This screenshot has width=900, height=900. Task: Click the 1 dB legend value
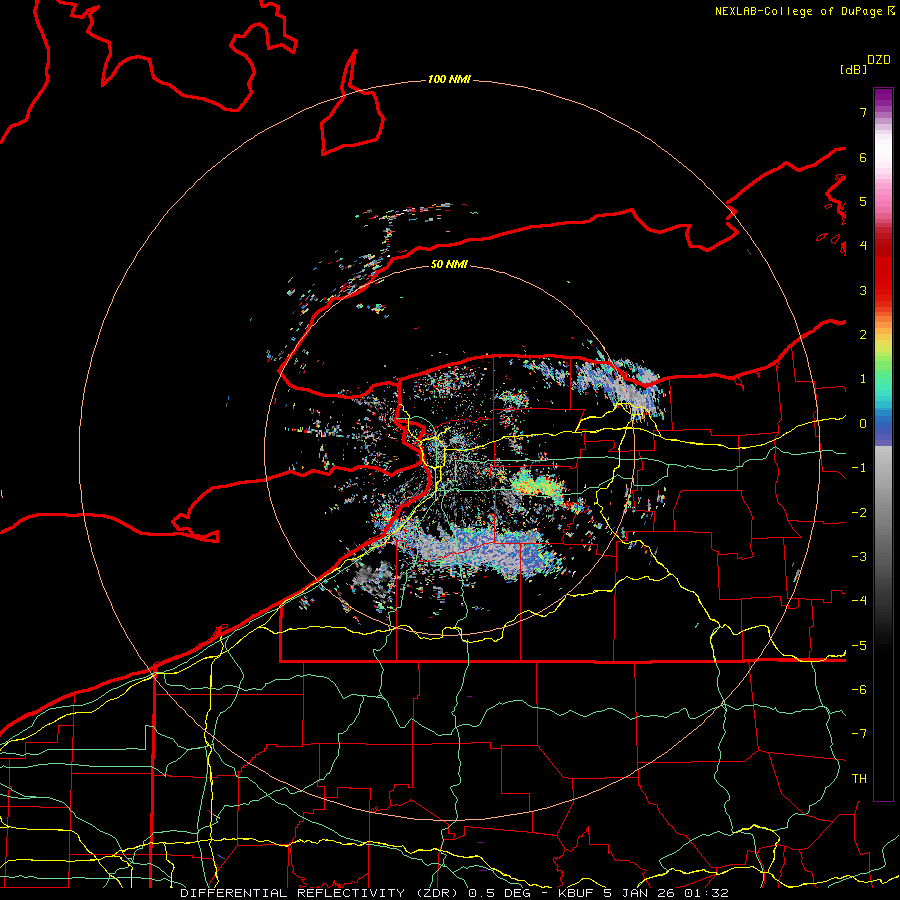tap(863, 379)
